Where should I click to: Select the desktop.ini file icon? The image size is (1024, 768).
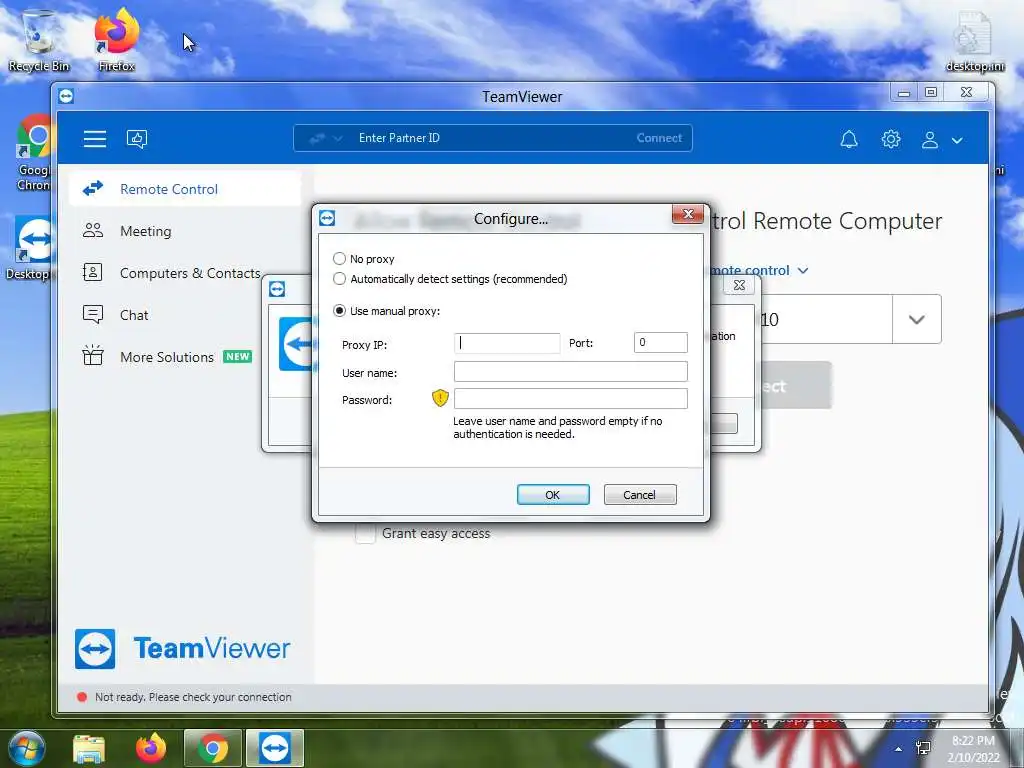(x=975, y=41)
